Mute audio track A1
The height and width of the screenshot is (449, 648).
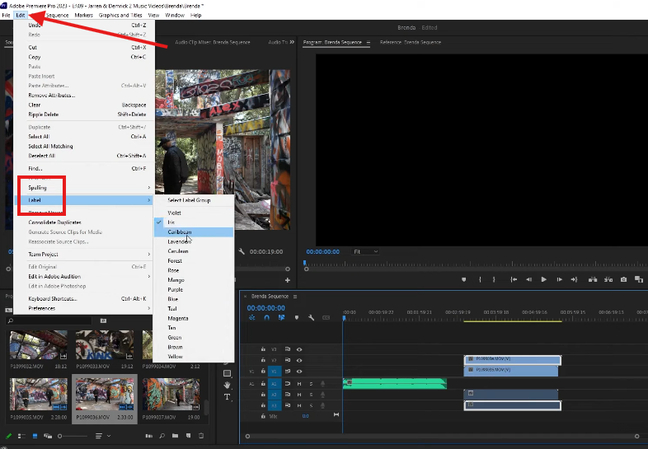click(299, 384)
